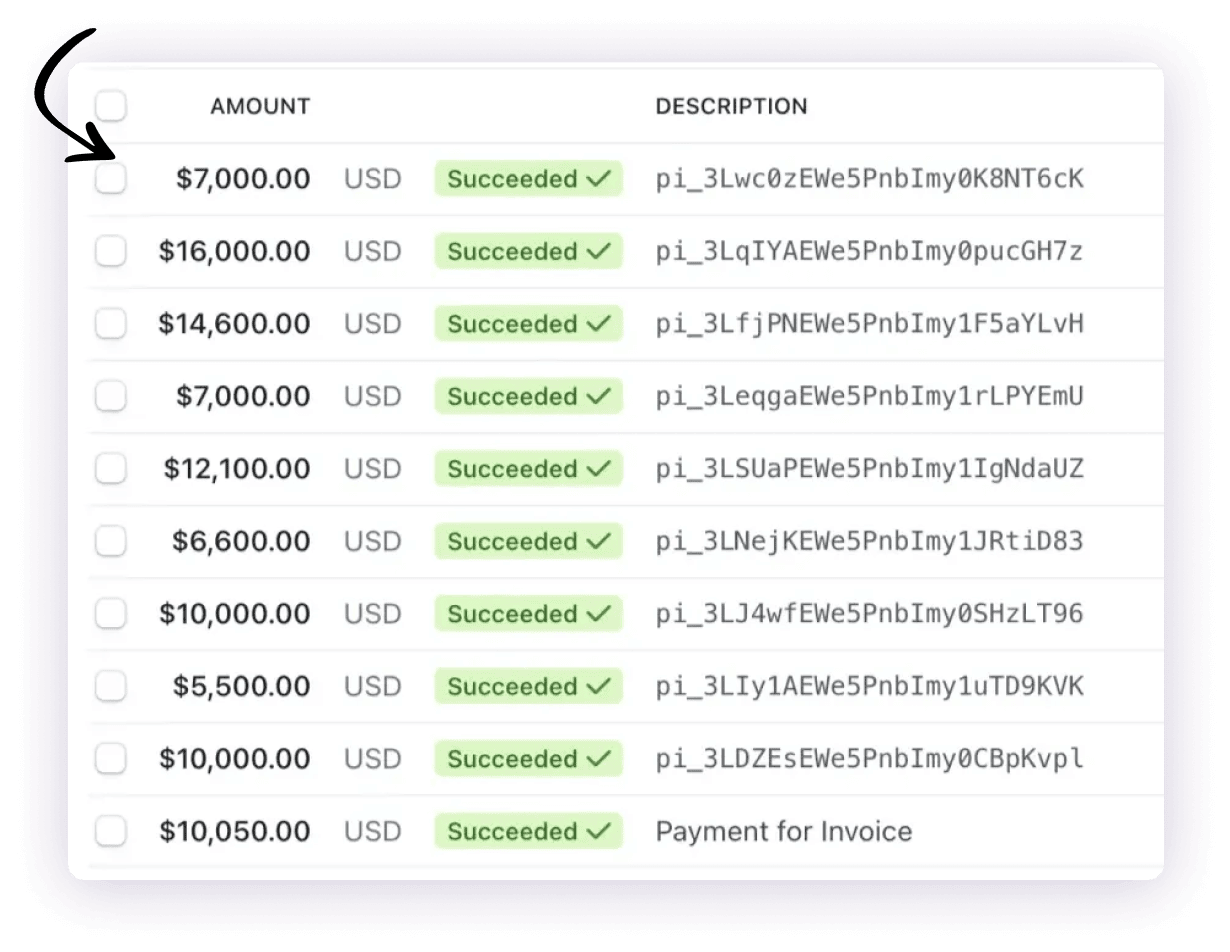Image resolution: width=1230 pixels, height=952 pixels.
Task: Click the DESCRIPTION column header
Action: [731, 106]
